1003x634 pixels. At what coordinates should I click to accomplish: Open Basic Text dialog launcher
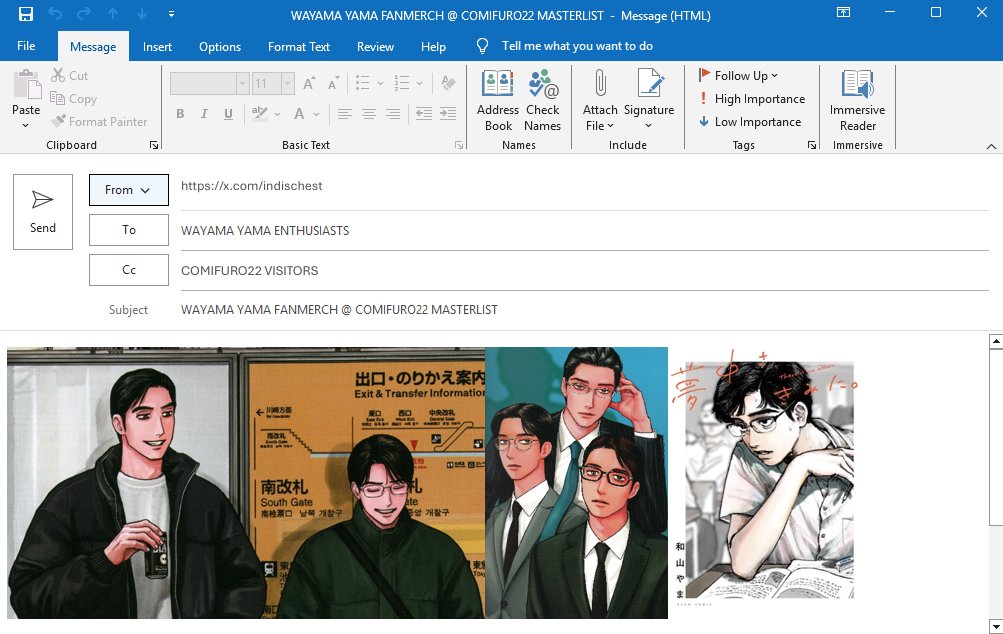(459, 145)
